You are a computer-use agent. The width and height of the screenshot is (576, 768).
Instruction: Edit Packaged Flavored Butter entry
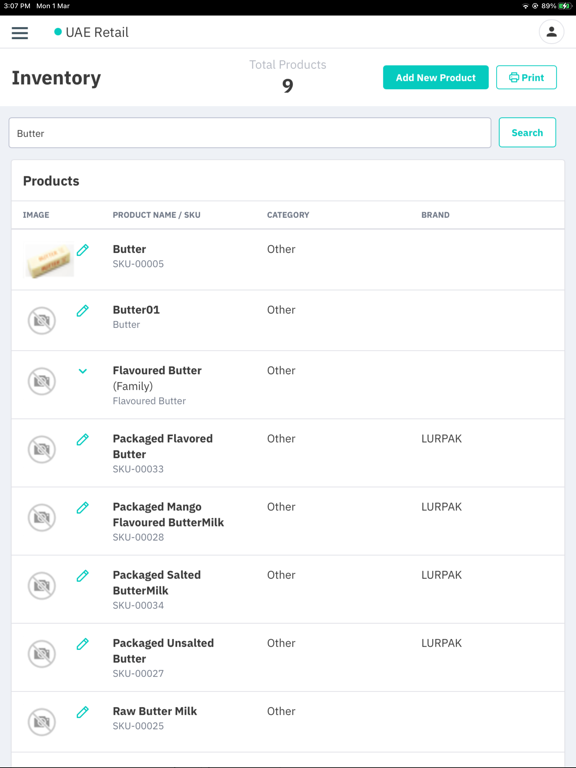click(83, 440)
